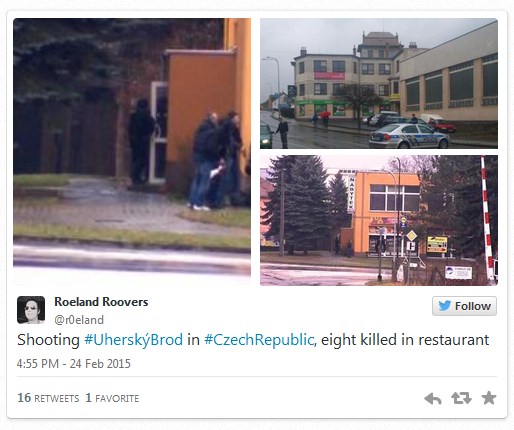Click the tweet text mentioning eight killed
The image size is (514, 430).
tap(253, 340)
